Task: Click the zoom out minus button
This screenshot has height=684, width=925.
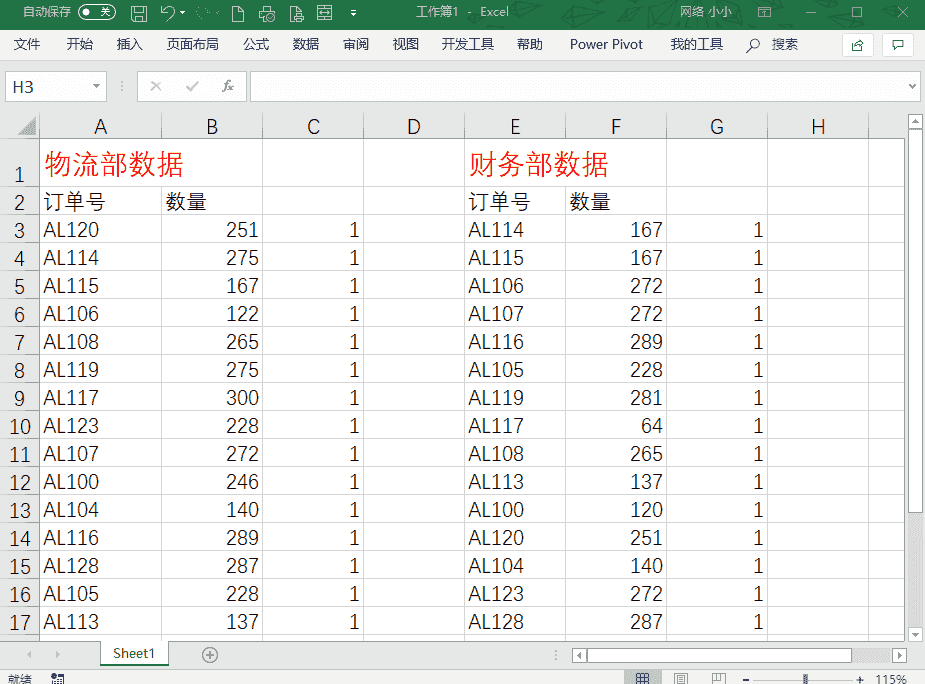Action: pos(746,680)
